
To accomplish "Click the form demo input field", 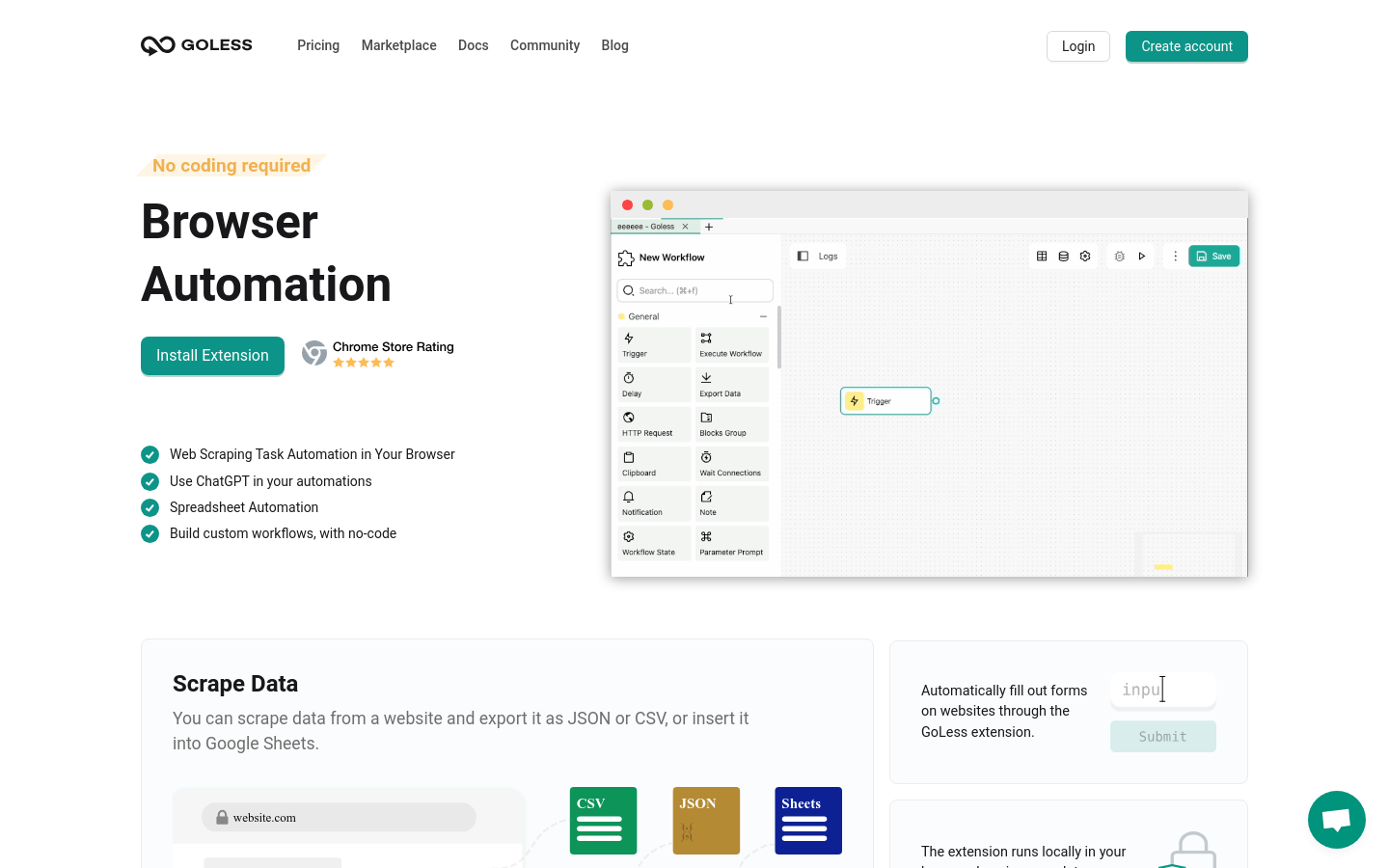I will tap(1162, 690).
